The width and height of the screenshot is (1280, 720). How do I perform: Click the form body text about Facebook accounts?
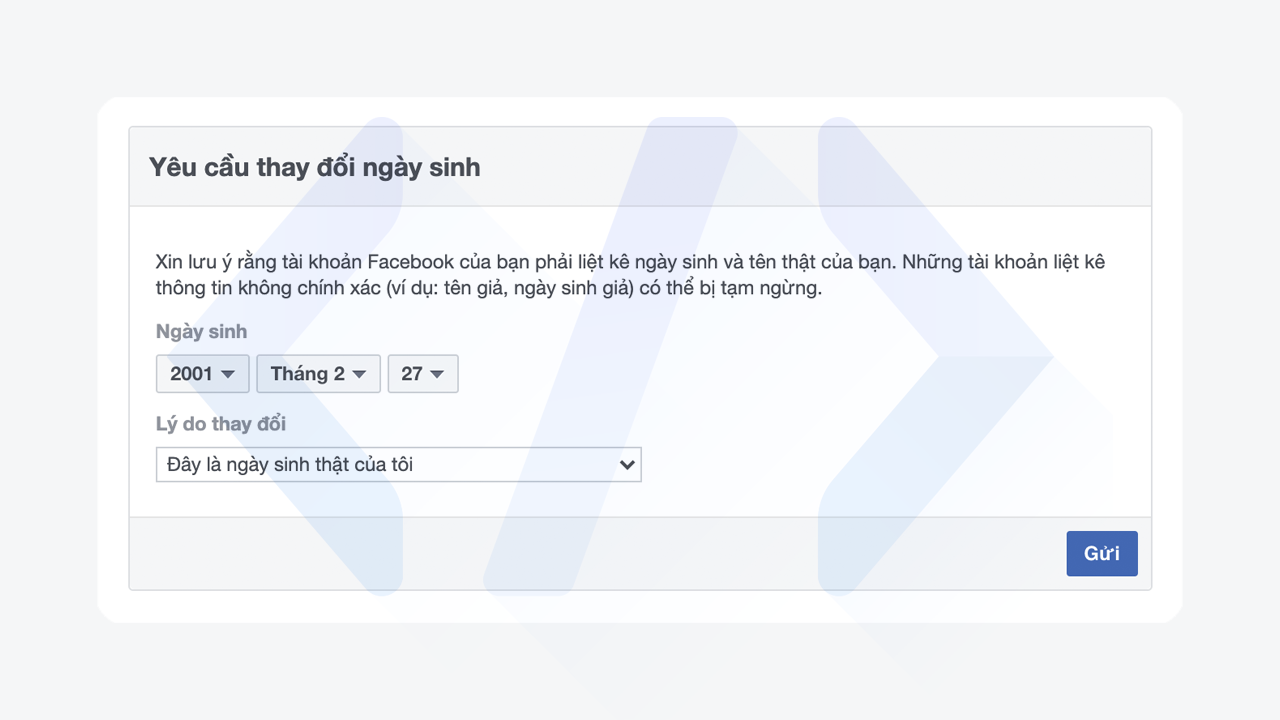point(630,275)
